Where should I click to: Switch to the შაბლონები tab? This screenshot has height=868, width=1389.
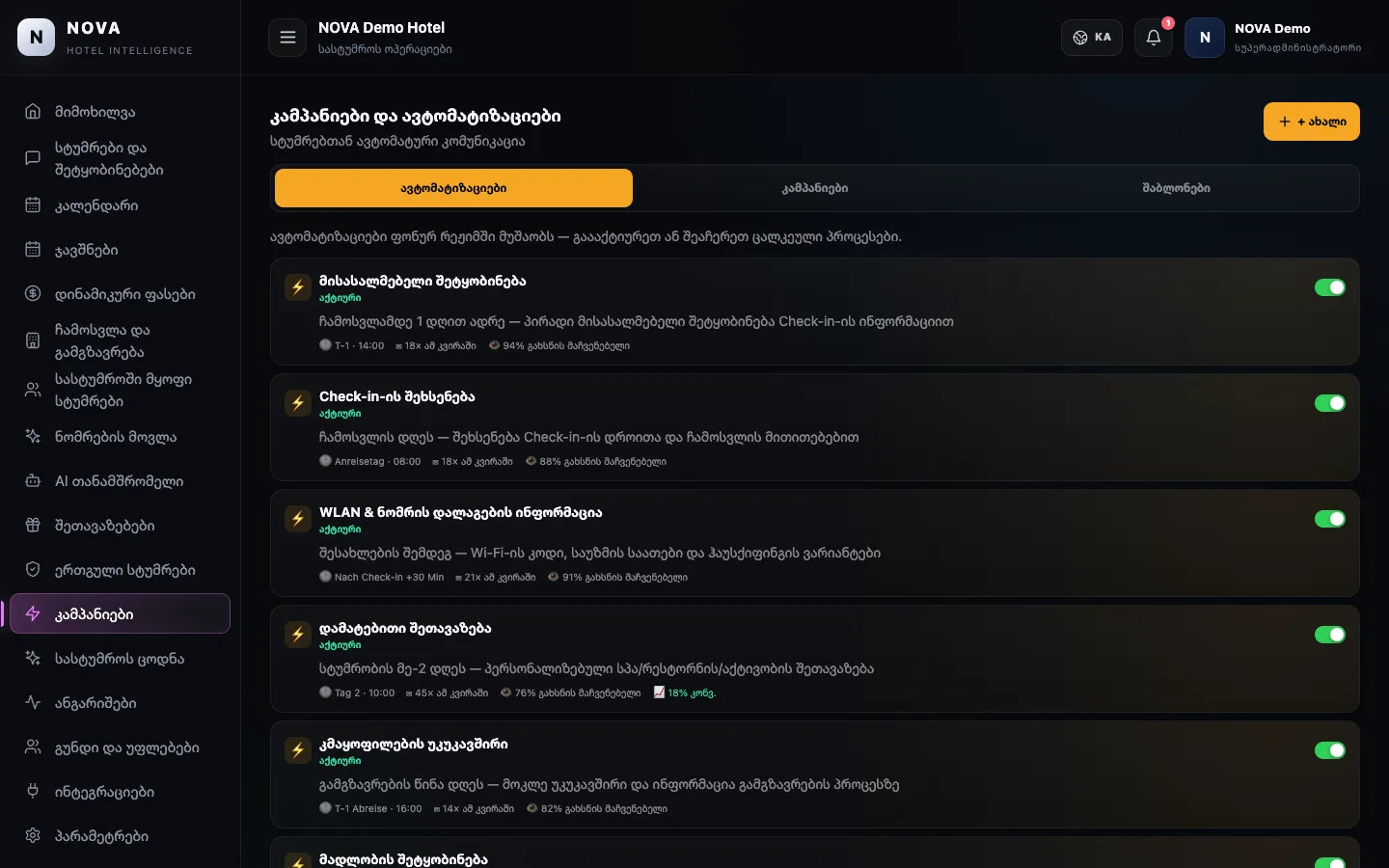[x=1176, y=188]
